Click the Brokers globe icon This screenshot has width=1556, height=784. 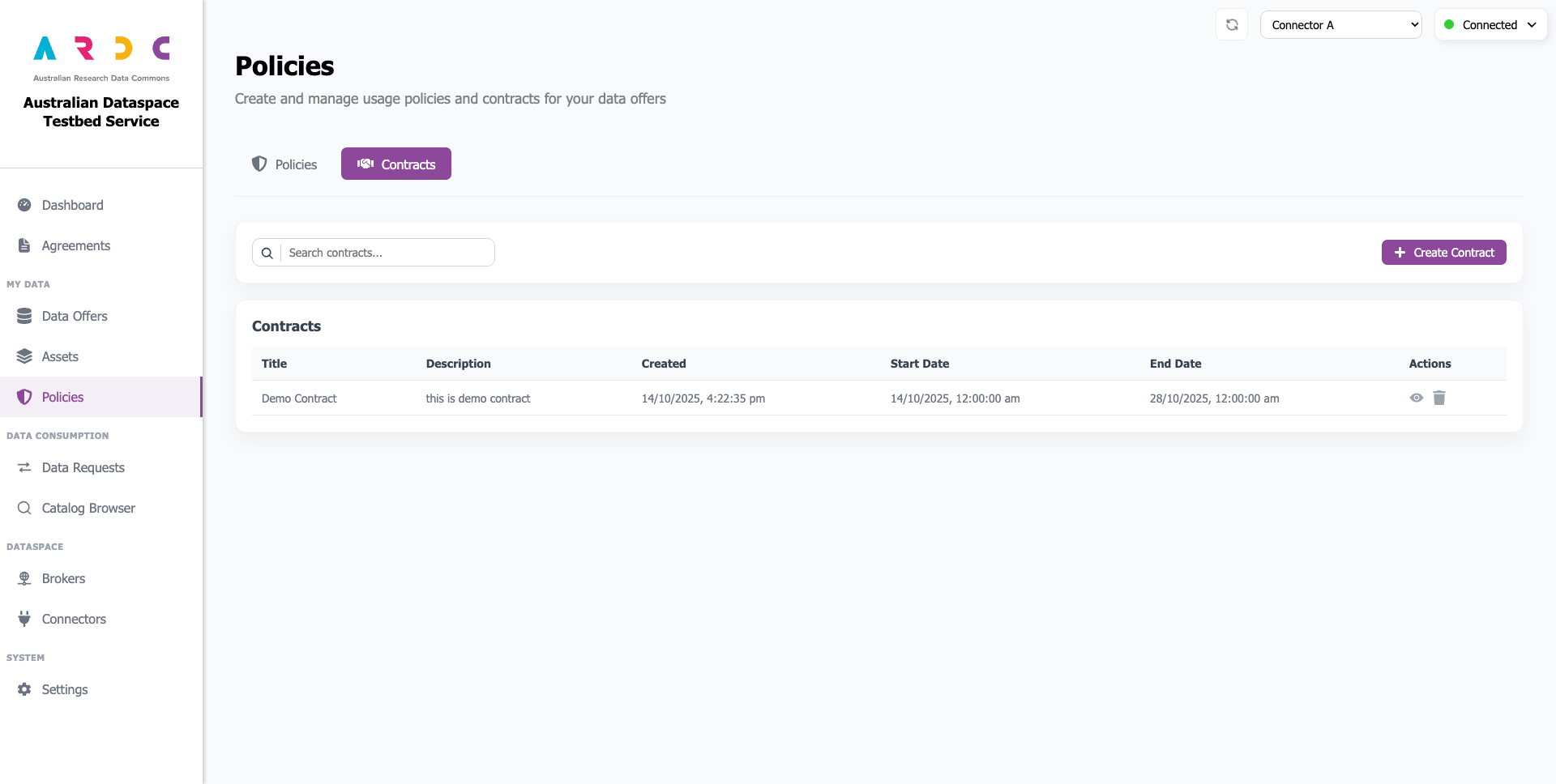(x=24, y=578)
